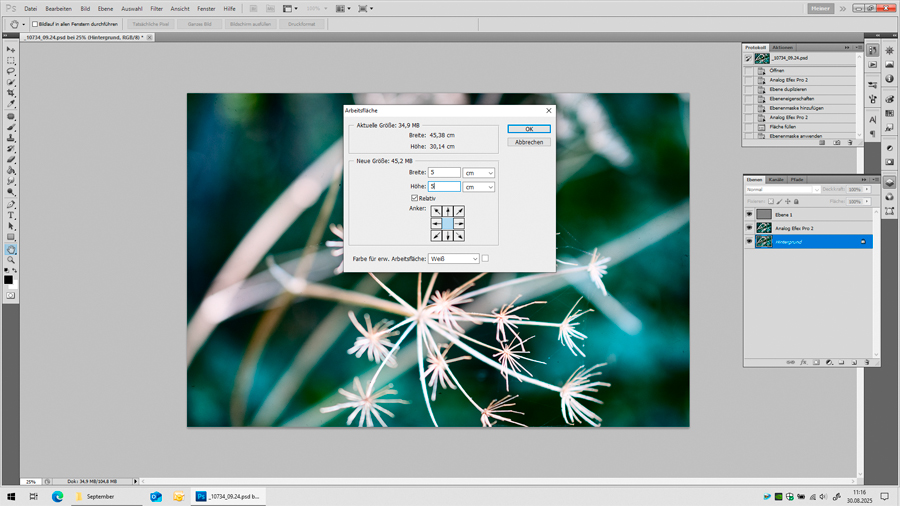
Task: Open the canvas extension color dropdown
Action: click(x=453, y=259)
